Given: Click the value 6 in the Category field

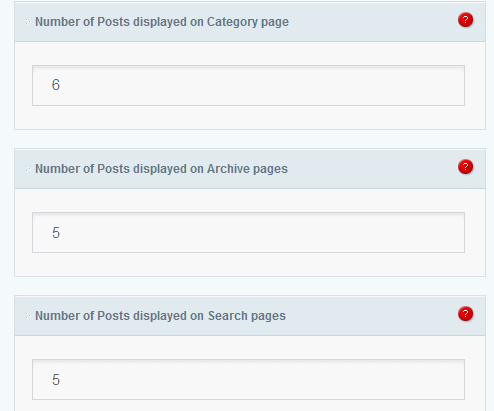Looking at the screenshot, I should coord(56,85).
